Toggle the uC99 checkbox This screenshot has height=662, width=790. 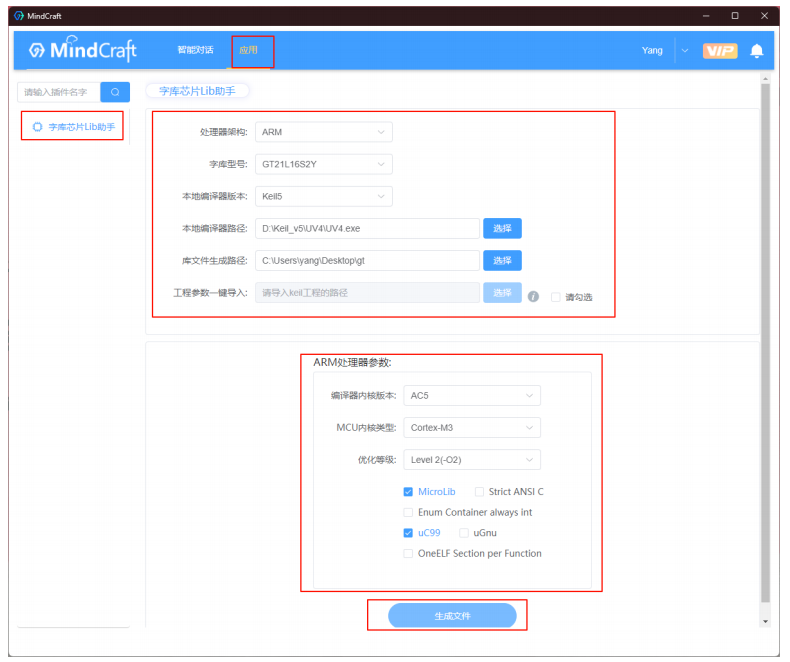(408, 533)
